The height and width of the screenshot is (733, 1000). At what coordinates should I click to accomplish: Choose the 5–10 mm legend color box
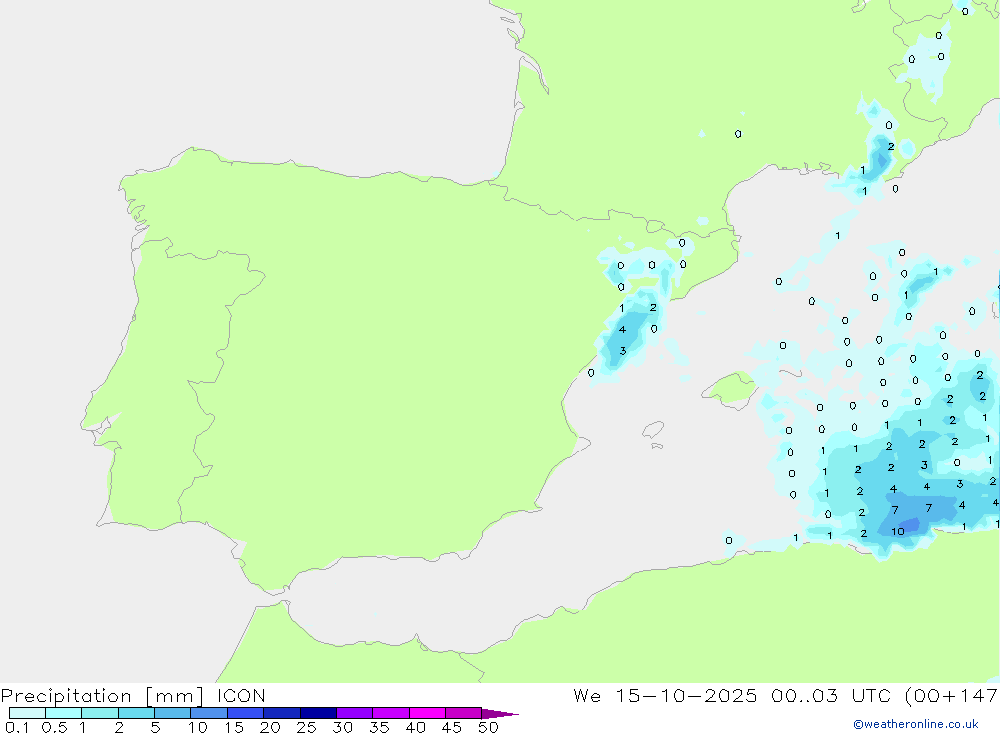pos(172,713)
